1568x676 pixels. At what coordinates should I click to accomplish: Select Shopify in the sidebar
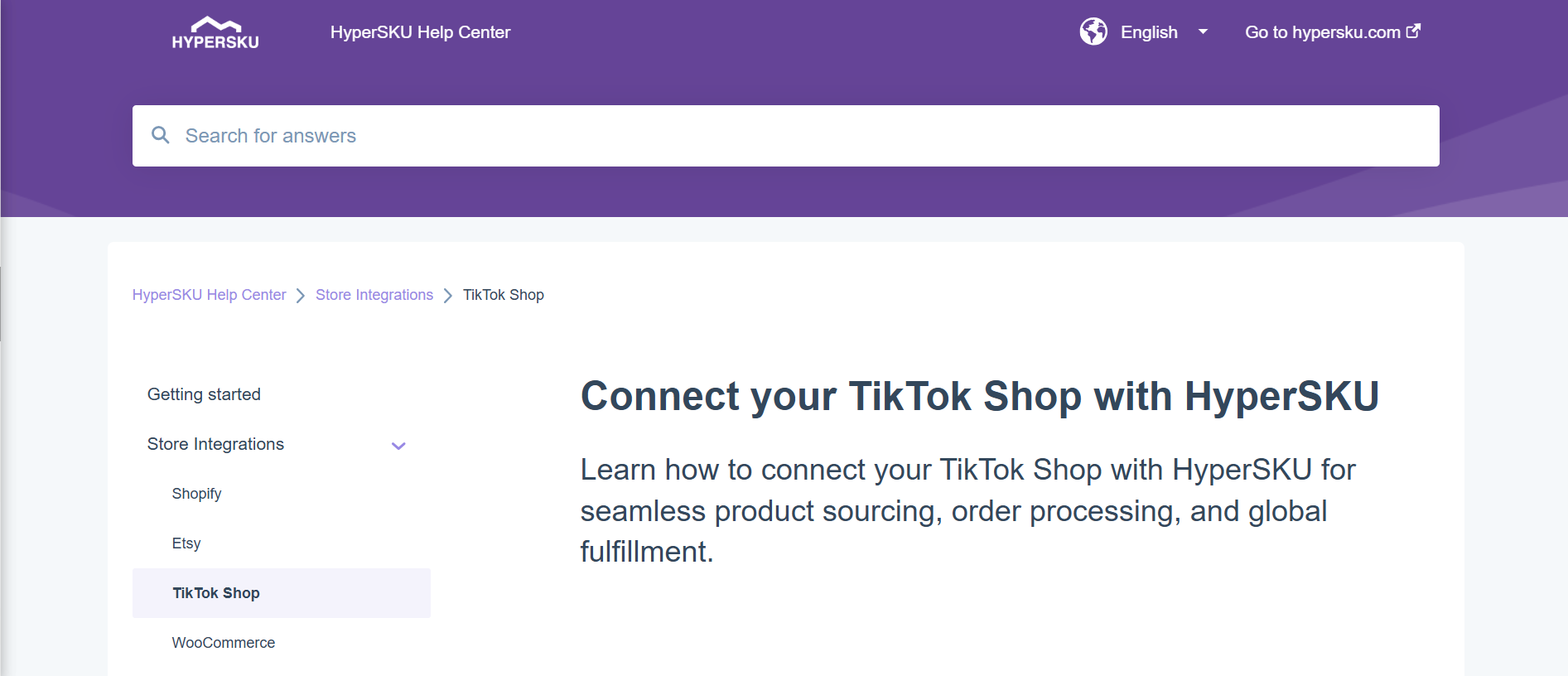click(196, 494)
